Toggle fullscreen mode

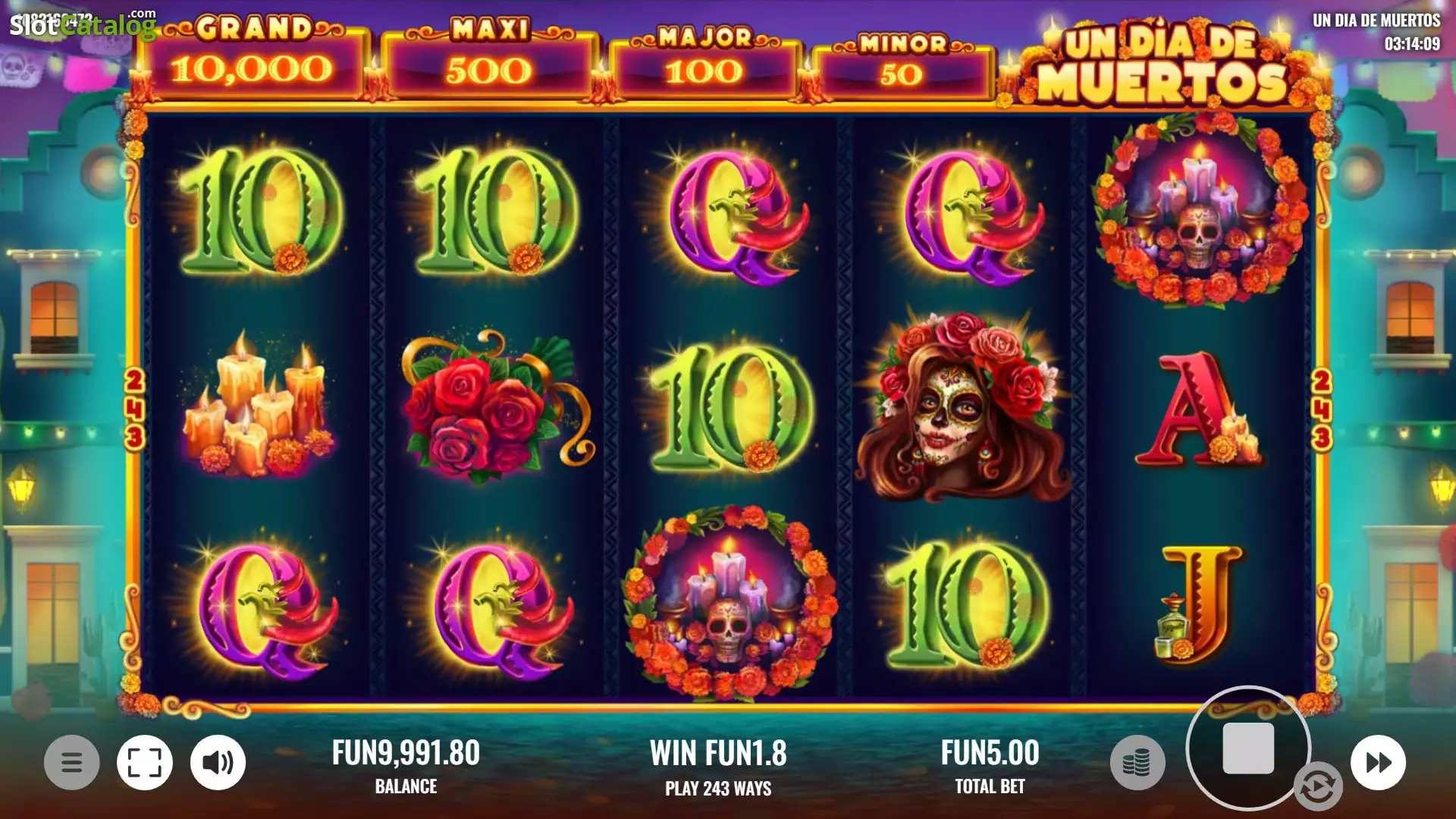[x=145, y=762]
